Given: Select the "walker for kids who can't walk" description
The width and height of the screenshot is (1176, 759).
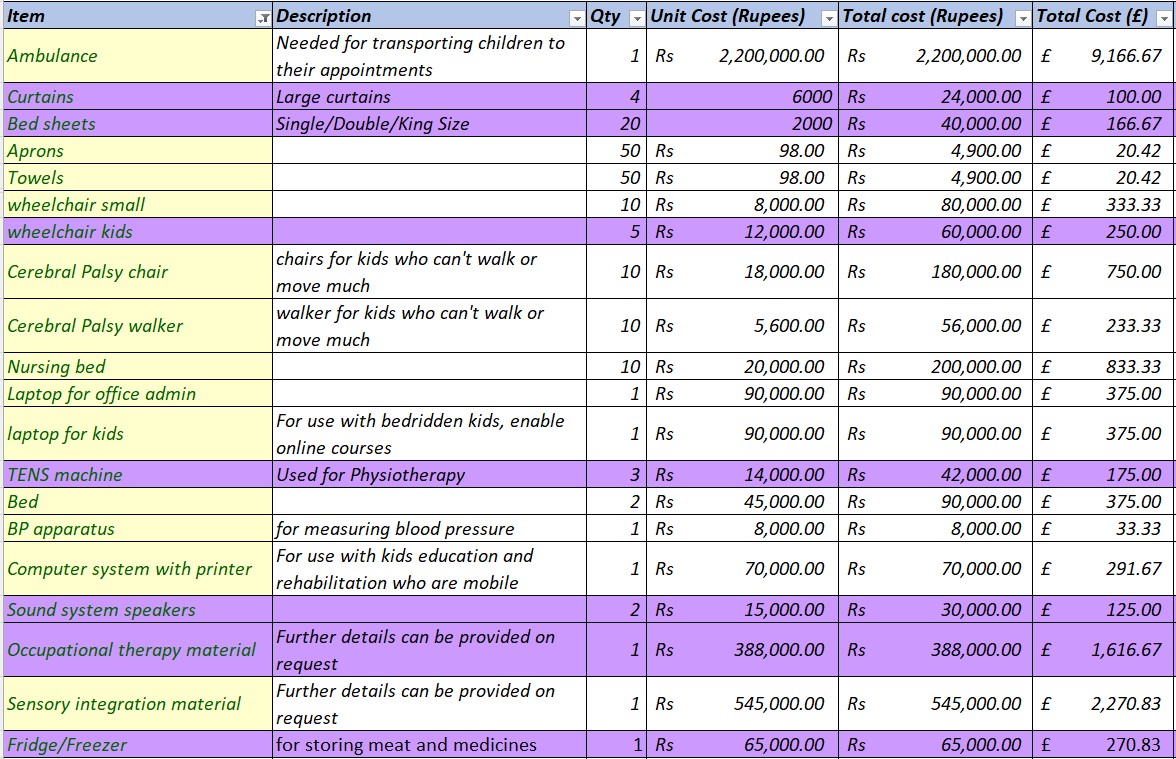Looking at the screenshot, I should click(x=429, y=326).
